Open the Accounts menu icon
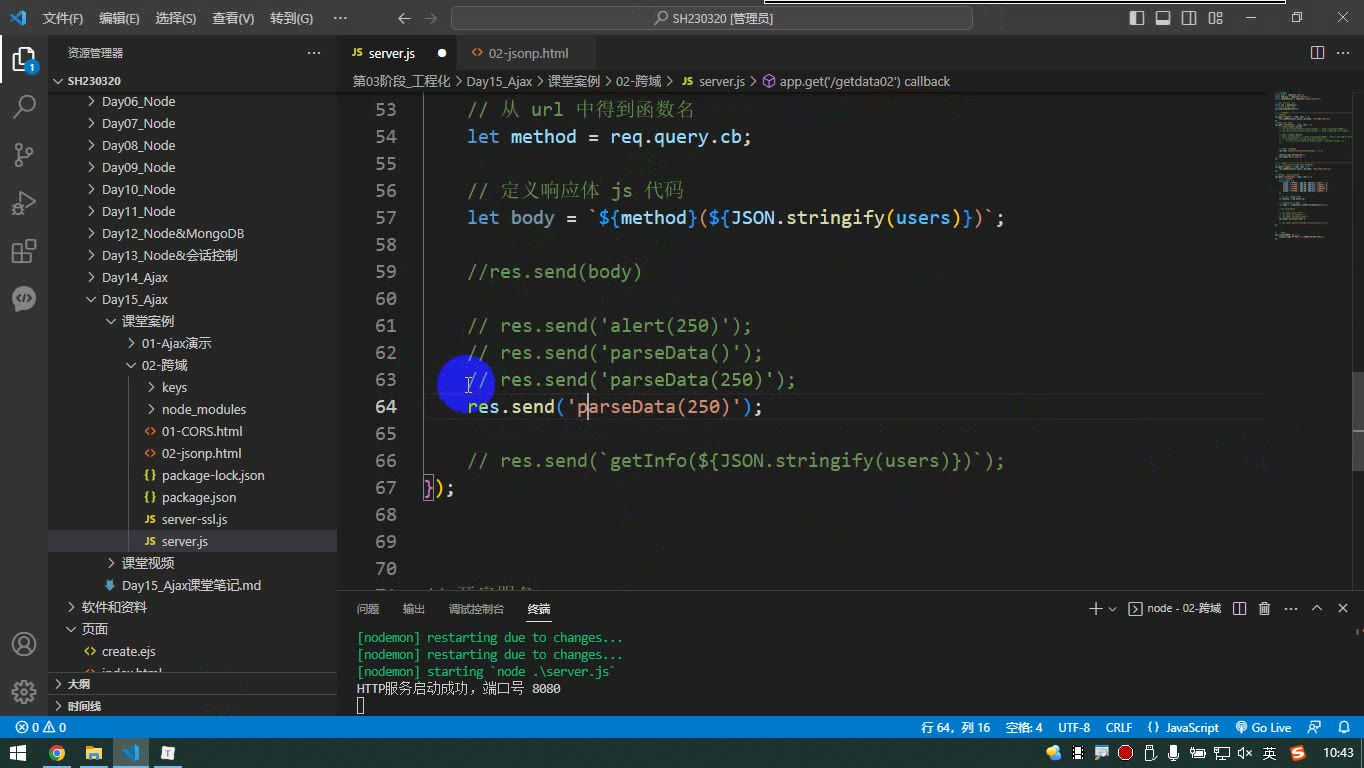 [x=24, y=644]
